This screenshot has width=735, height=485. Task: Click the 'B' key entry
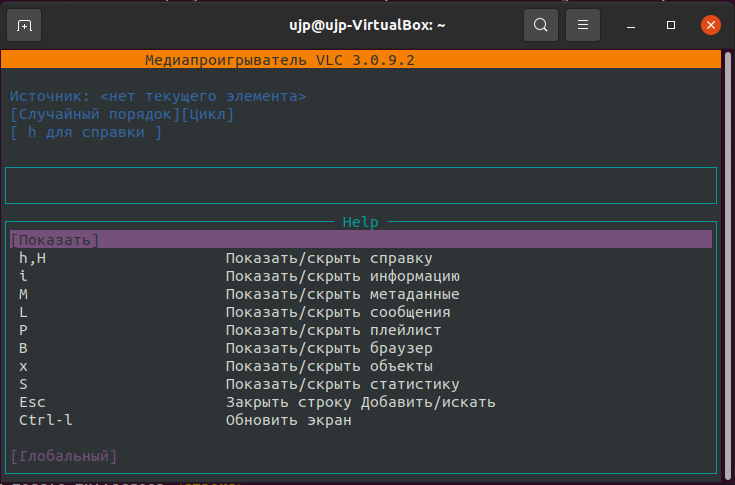click(x=23, y=348)
